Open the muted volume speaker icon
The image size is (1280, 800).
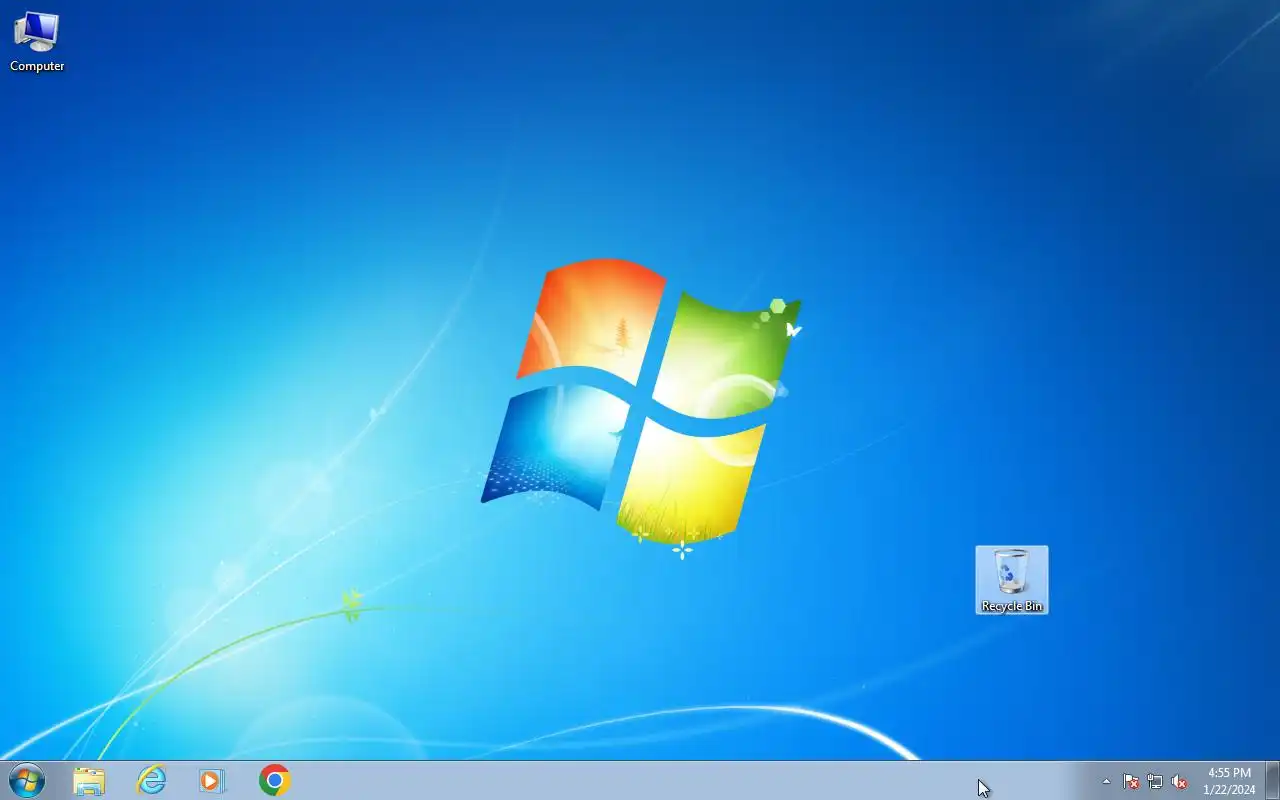coord(1180,782)
